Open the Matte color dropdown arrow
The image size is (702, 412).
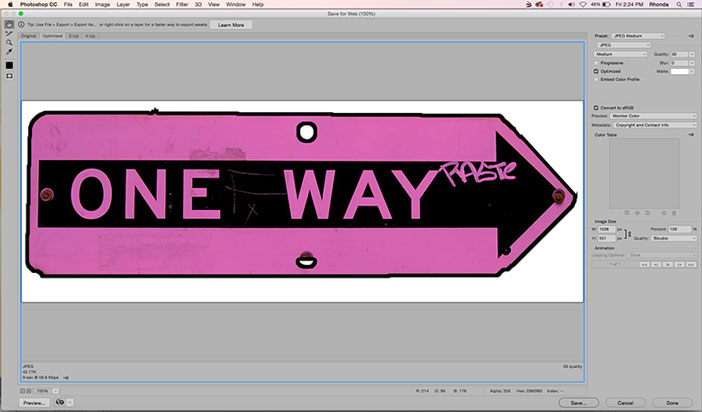[x=692, y=71]
